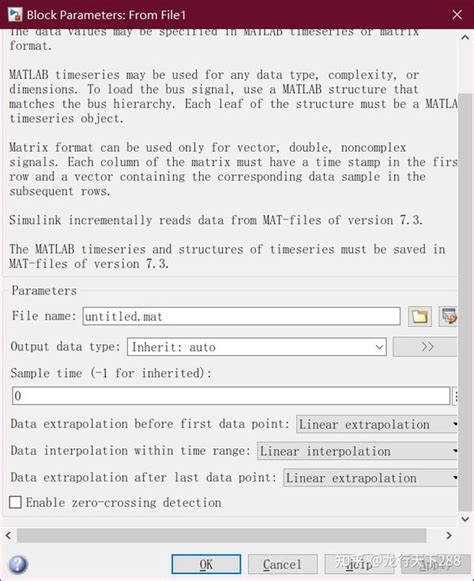
Task: Click the File name field with untitled.mat
Action: click(241, 316)
